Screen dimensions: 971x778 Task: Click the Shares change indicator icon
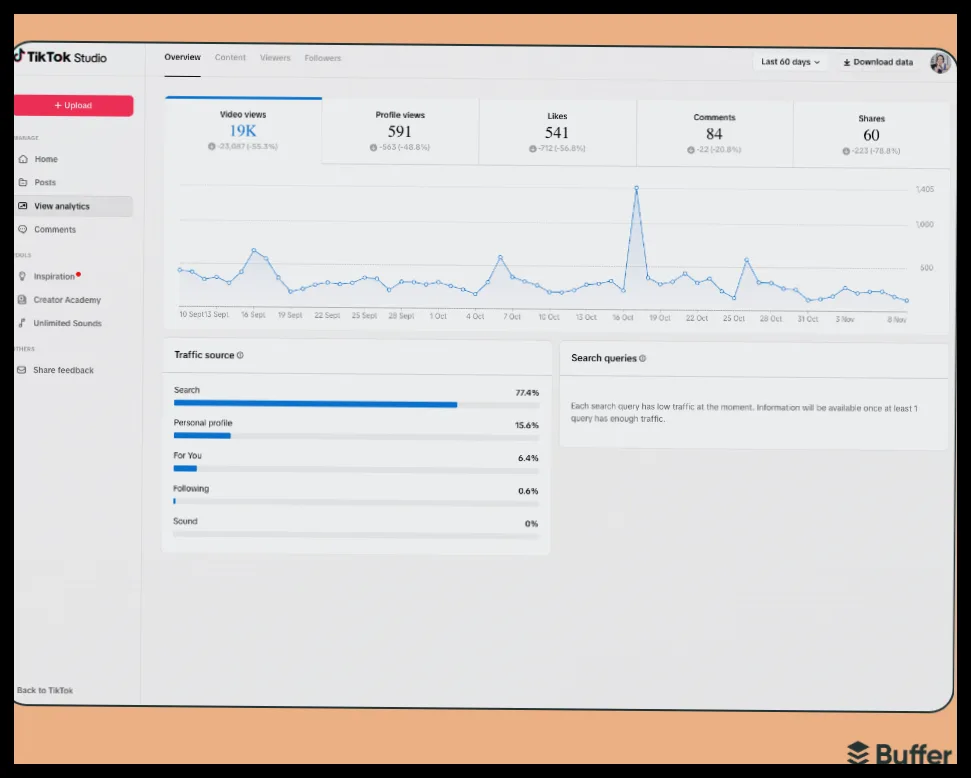pos(846,151)
